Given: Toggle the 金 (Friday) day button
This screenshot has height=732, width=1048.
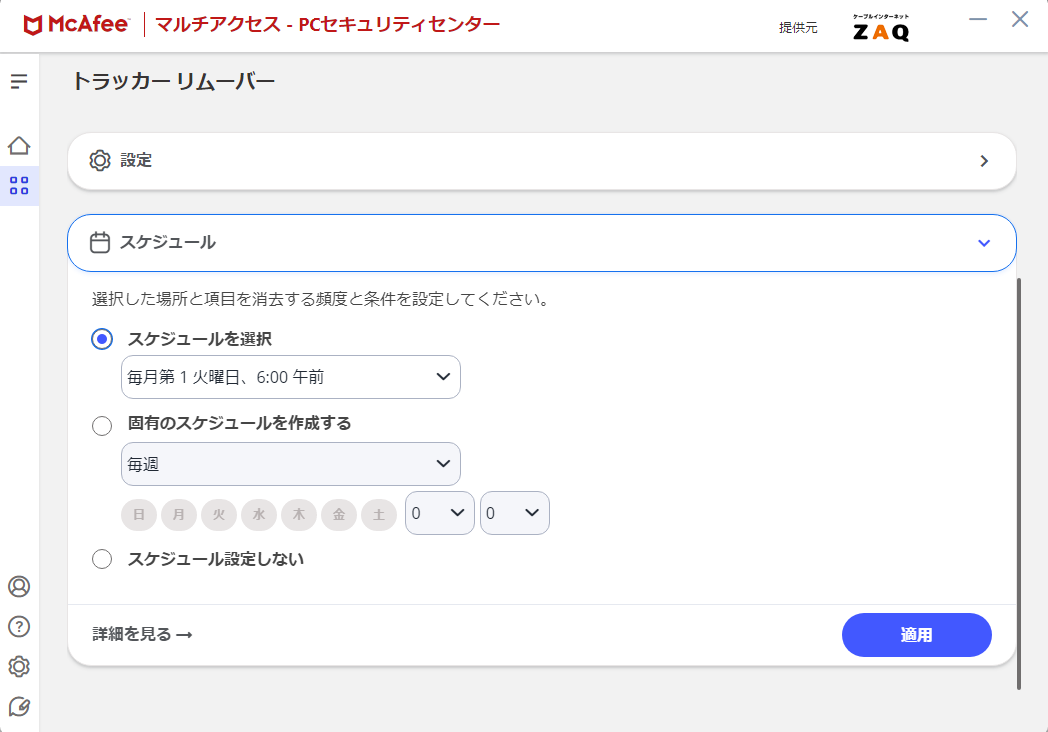Looking at the screenshot, I should point(339,514).
